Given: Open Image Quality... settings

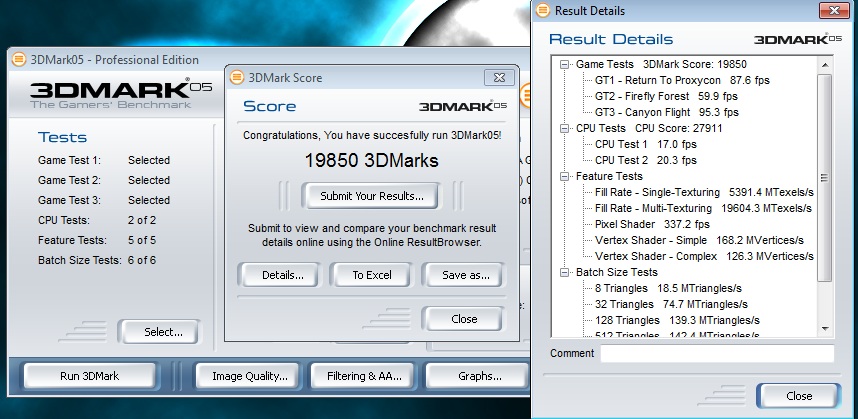Looking at the screenshot, I should point(250,376).
